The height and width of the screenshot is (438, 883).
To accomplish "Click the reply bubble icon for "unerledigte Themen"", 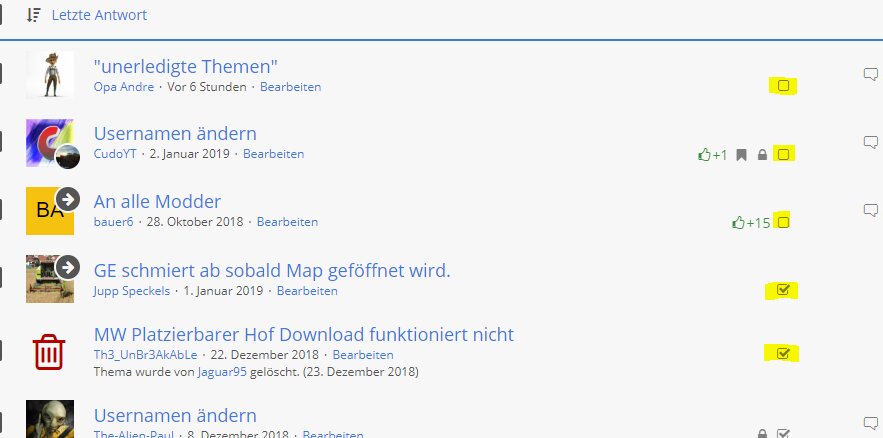I will click(x=870, y=74).
